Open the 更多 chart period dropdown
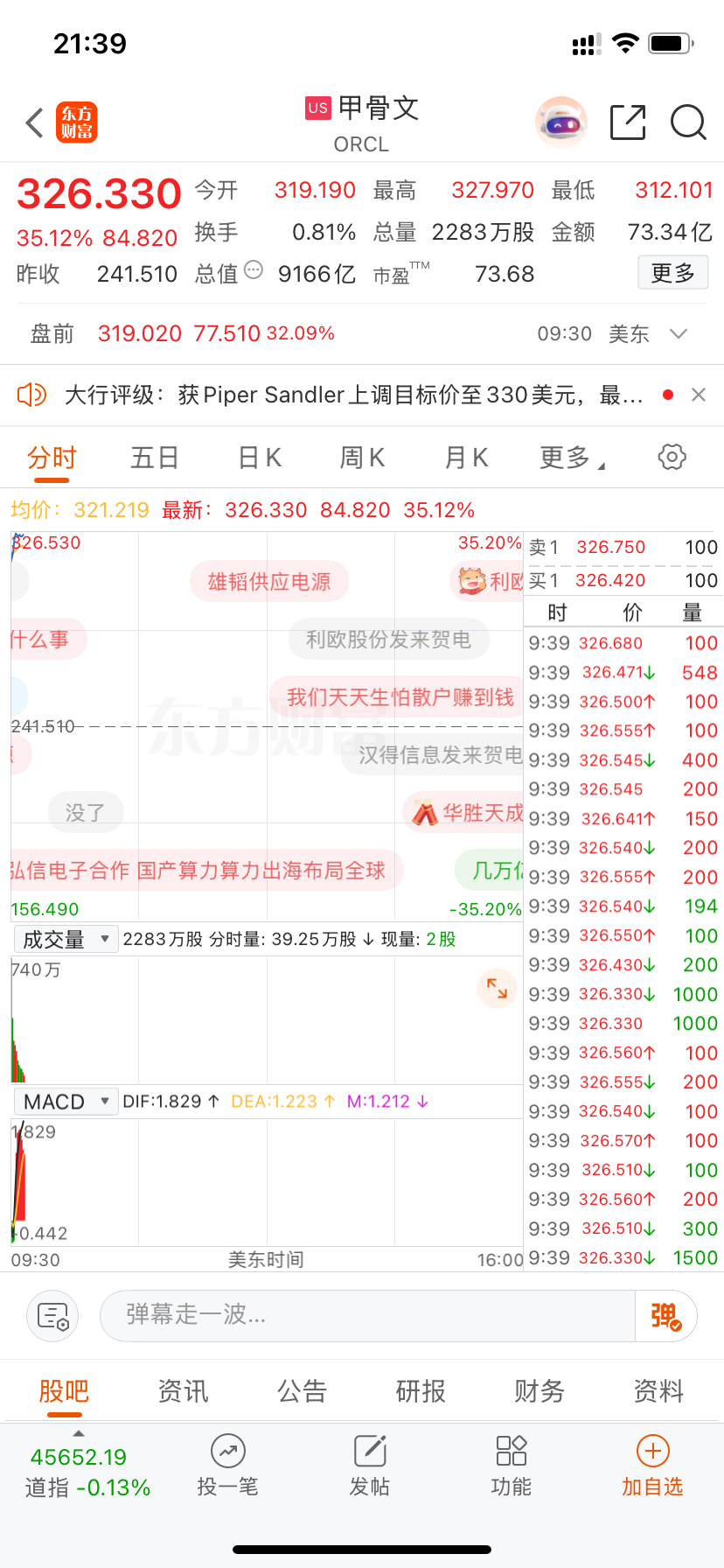The height and width of the screenshot is (1568, 724). 573,458
